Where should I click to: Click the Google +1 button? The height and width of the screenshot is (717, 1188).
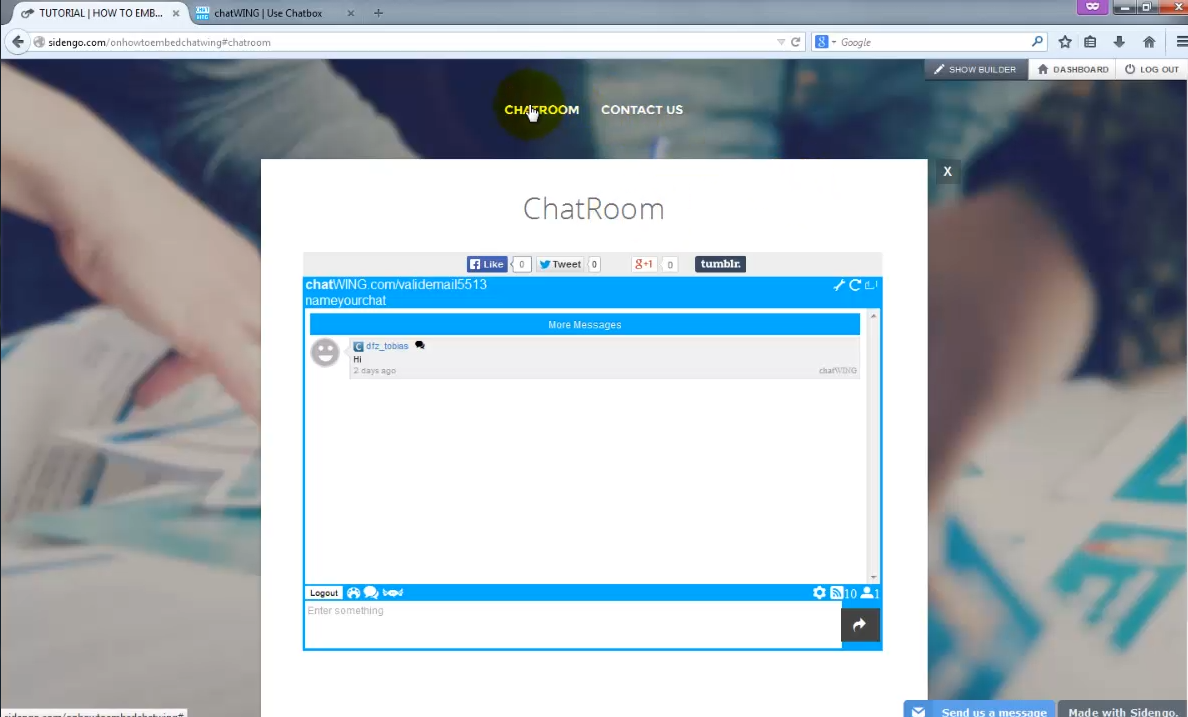(644, 264)
